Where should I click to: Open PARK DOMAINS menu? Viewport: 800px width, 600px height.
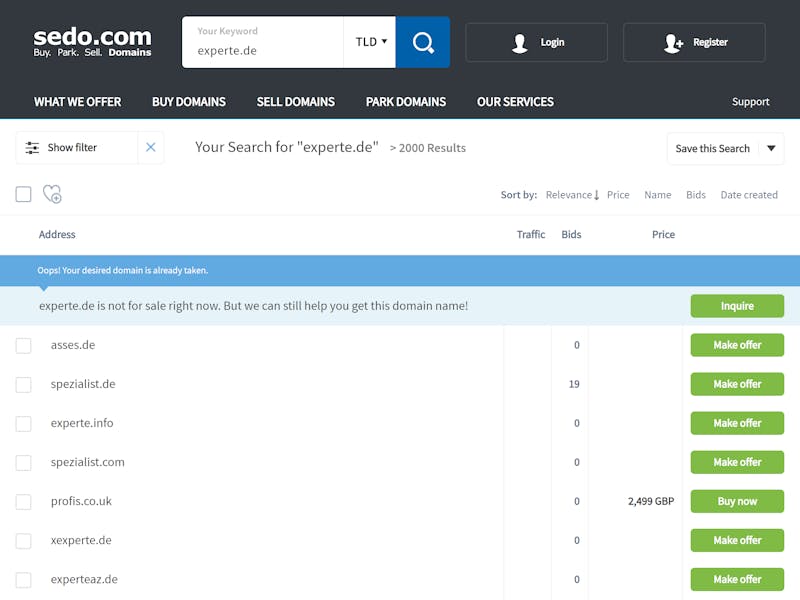(406, 102)
